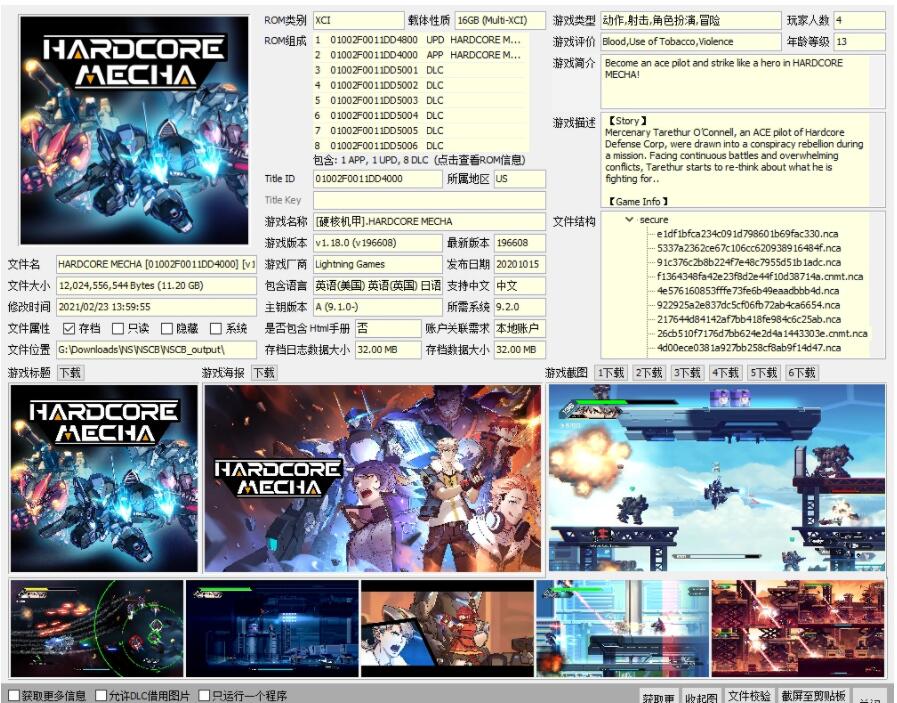897x703 pixels.
Task: Select file 922925a2e837dc5cf06fb72ab4ca6654.nca
Action: click(x=747, y=305)
